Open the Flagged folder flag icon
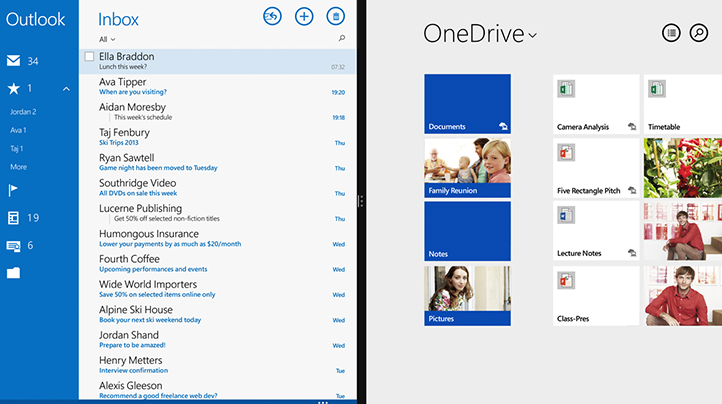 [x=14, y=190]
